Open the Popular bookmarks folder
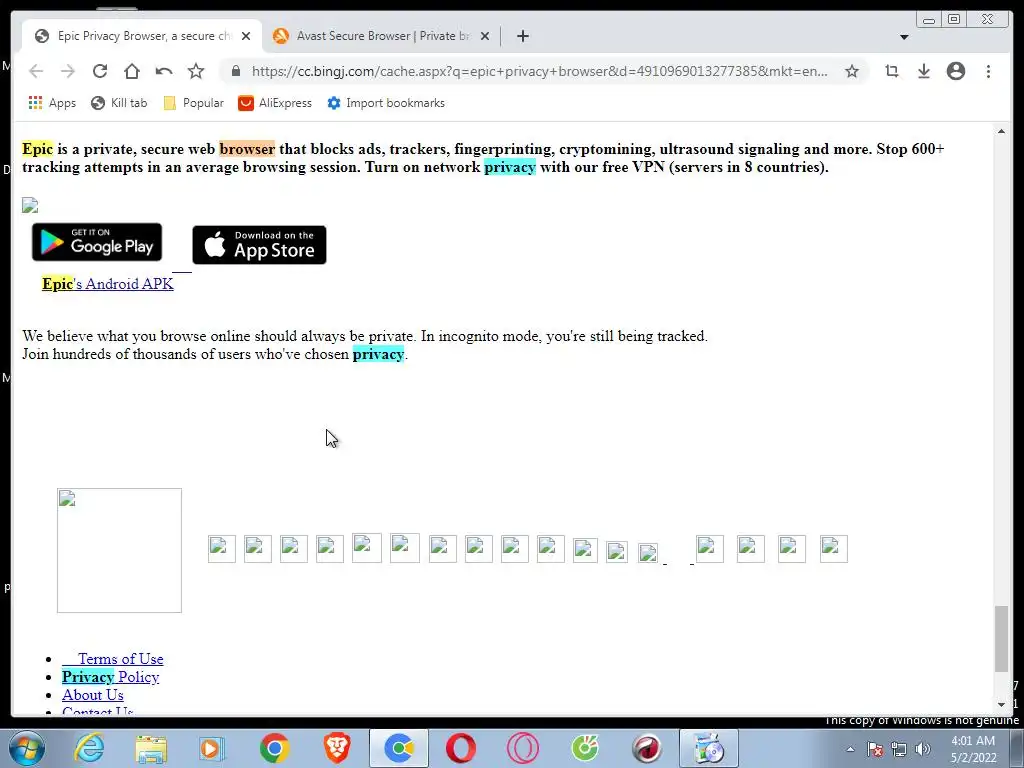Screen dimensions: 1024x768 coord(193,103)
